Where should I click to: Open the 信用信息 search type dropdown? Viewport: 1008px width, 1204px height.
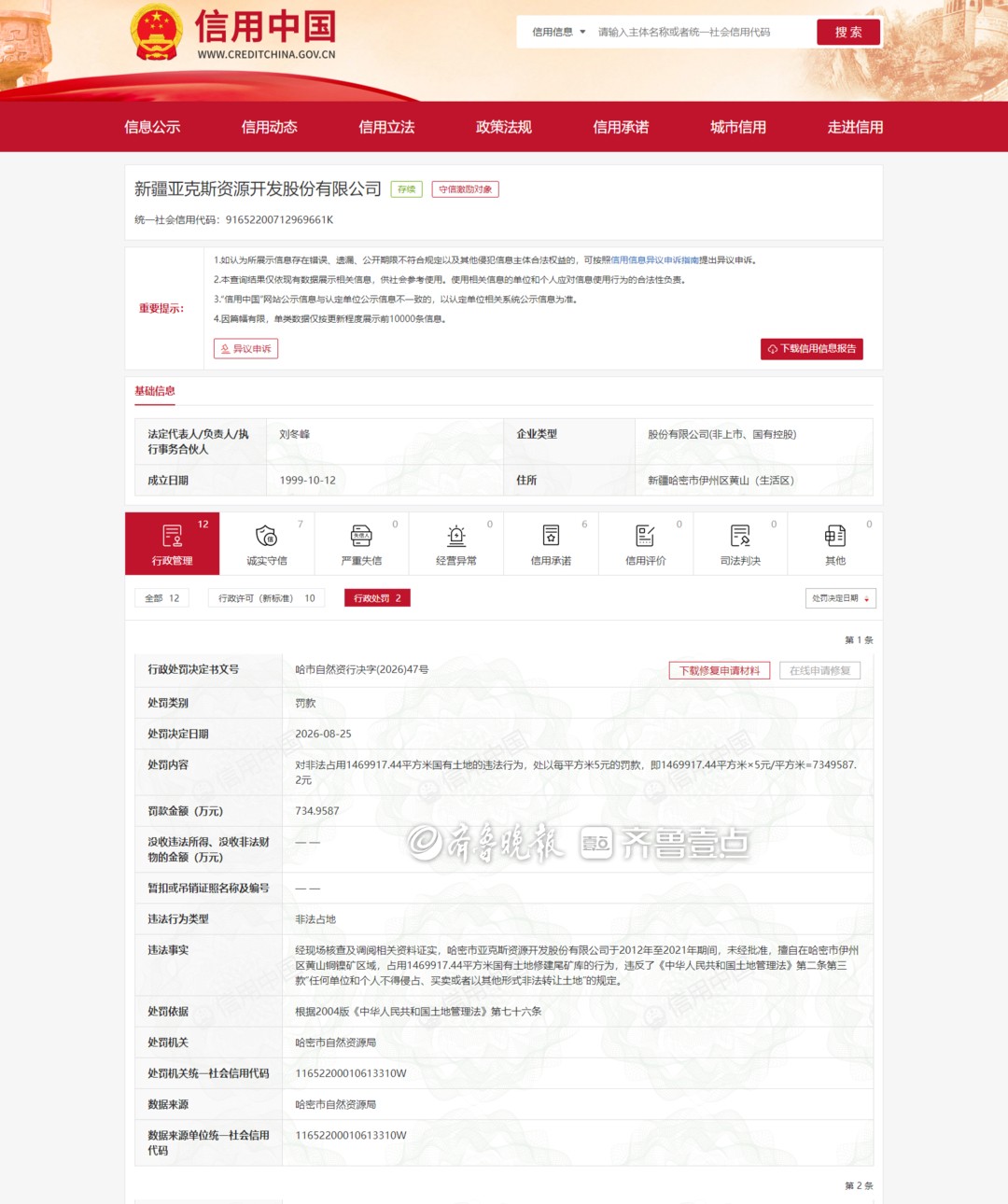pos(558,32)
